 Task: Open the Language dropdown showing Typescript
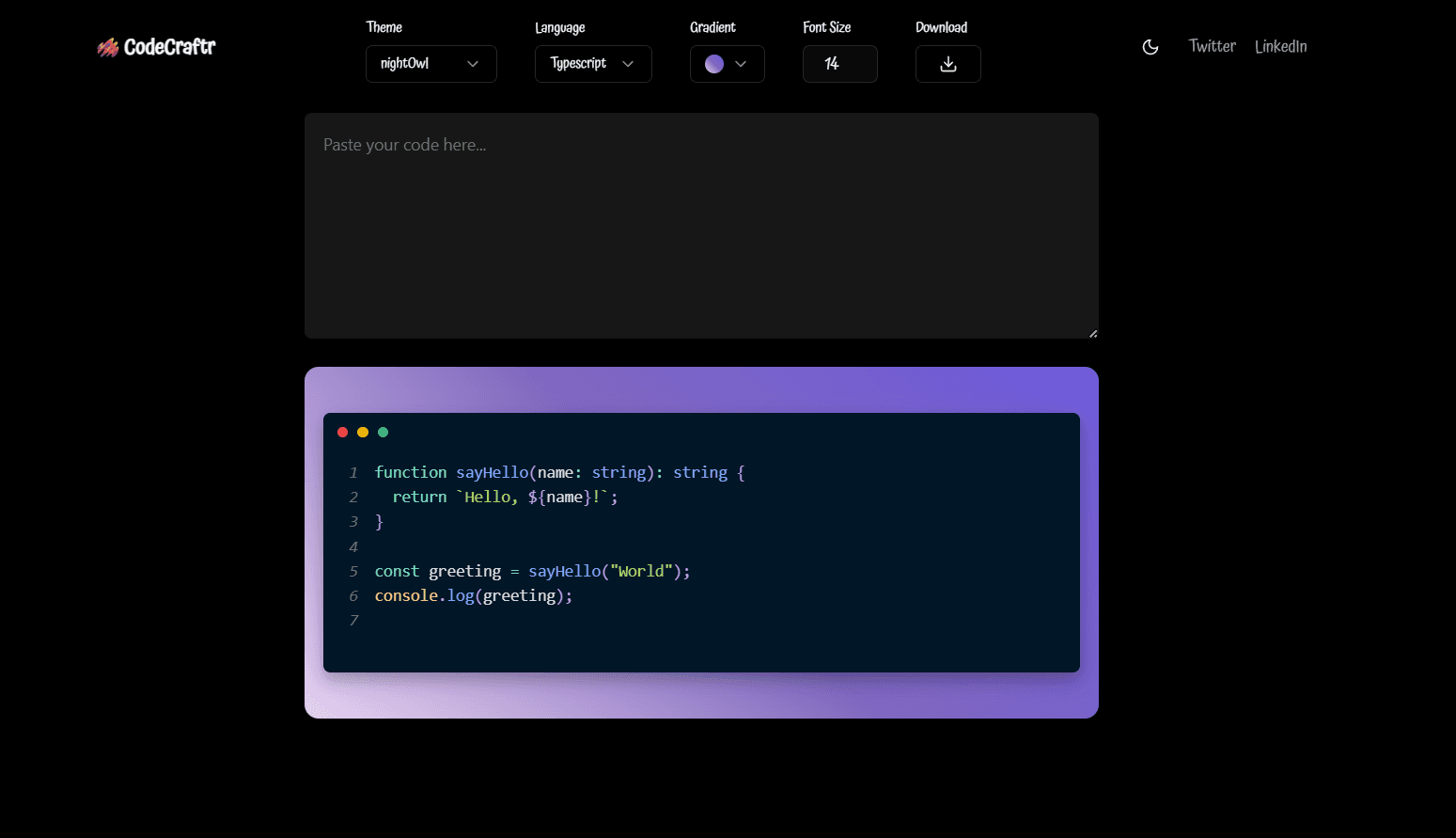pos(593,64)
